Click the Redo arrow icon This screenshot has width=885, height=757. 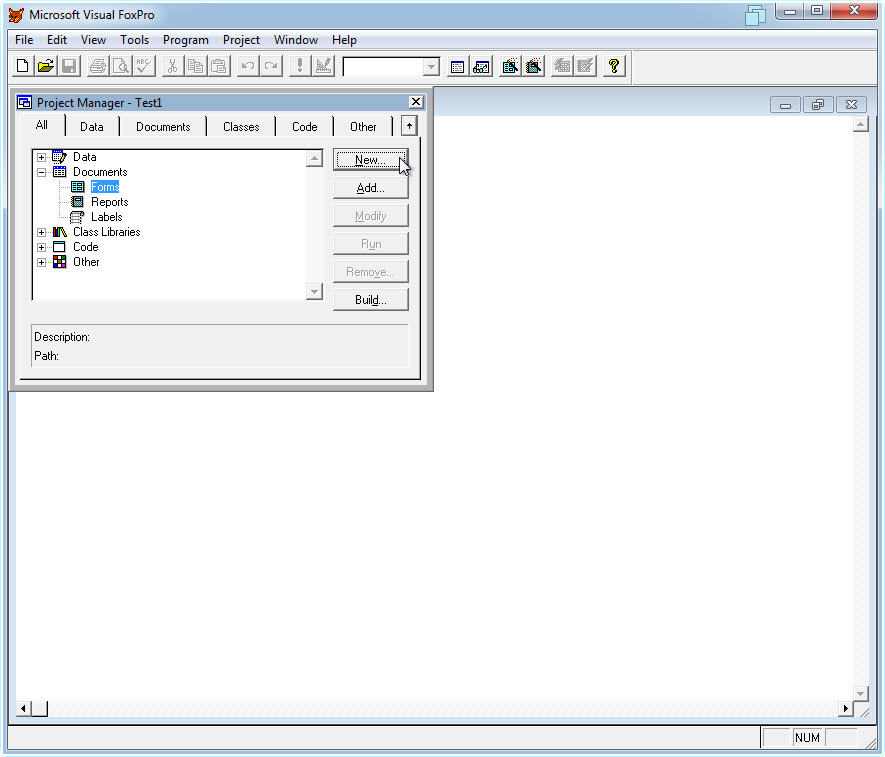(270, 66)
